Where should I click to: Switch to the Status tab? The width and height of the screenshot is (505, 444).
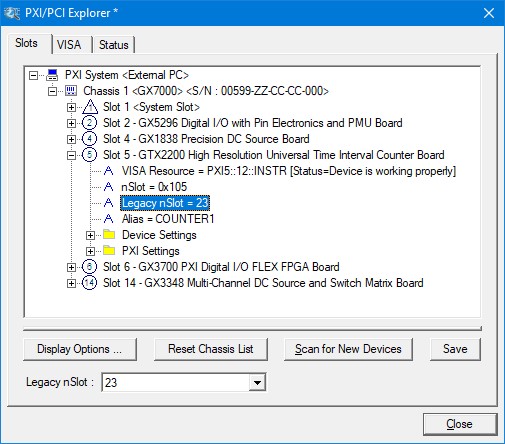114,44
